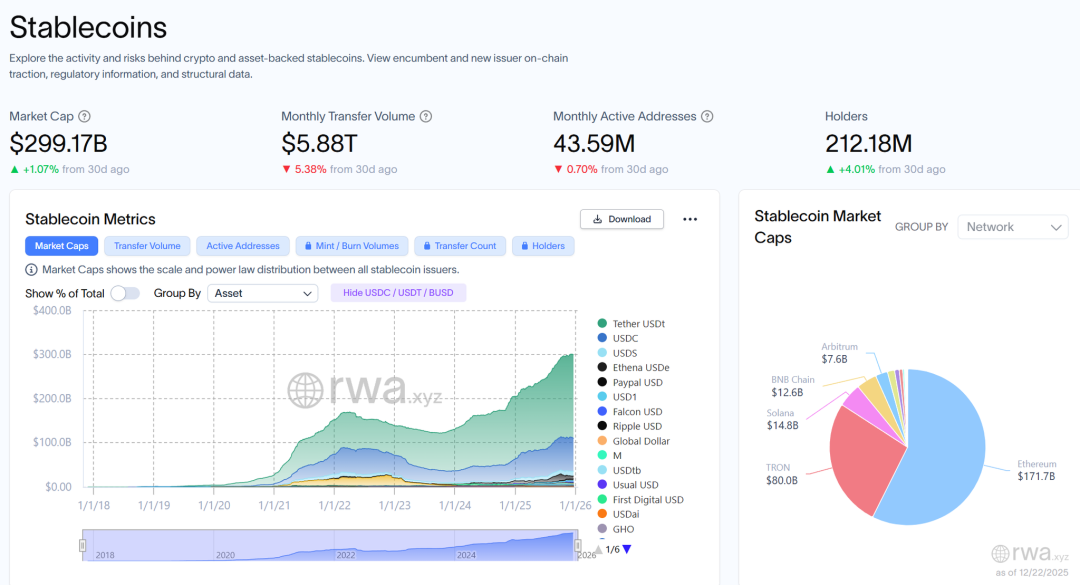
Task: Click the next legend page down arrow
Action: click(627, 549)
